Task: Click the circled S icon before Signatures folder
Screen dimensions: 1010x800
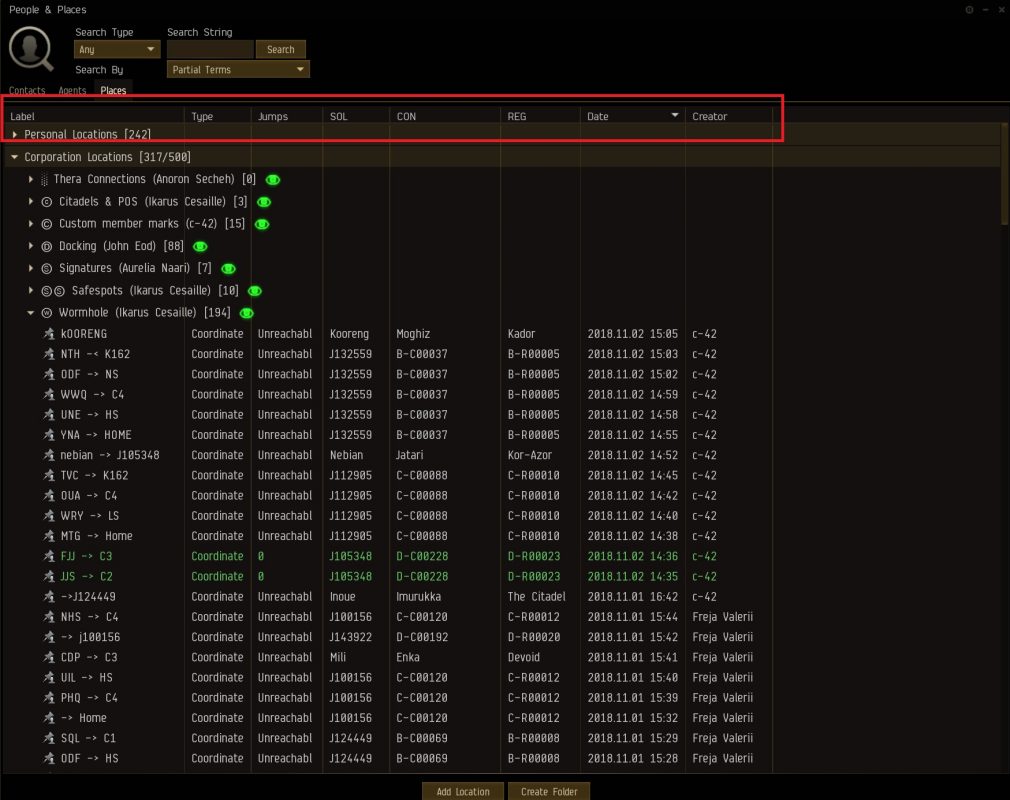Action: click(46, 269)
